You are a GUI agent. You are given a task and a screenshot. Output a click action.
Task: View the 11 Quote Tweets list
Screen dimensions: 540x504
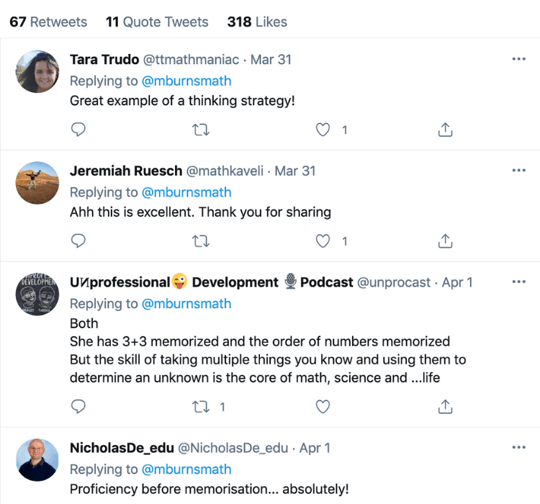pos(157,22)
